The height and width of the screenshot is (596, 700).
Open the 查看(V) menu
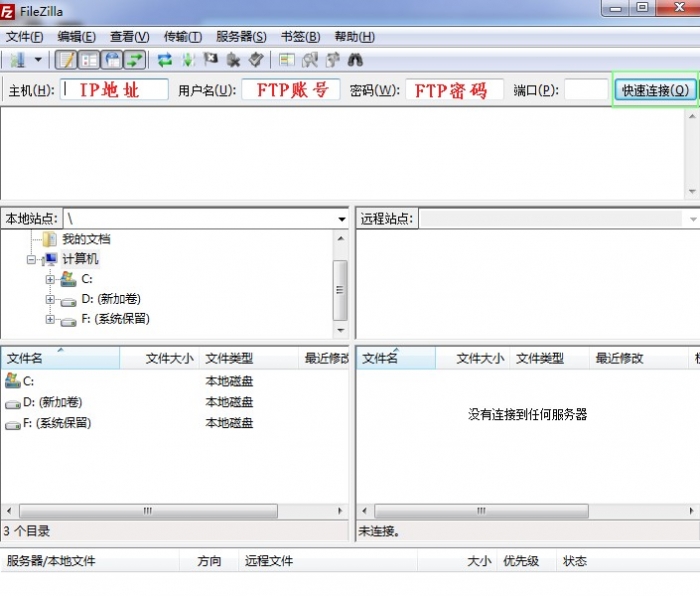pyautogui.click(x=129, y=37)
